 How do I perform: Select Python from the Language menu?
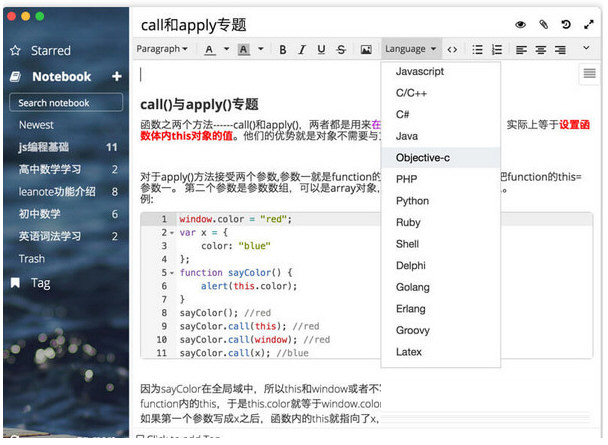pos(412,201)
